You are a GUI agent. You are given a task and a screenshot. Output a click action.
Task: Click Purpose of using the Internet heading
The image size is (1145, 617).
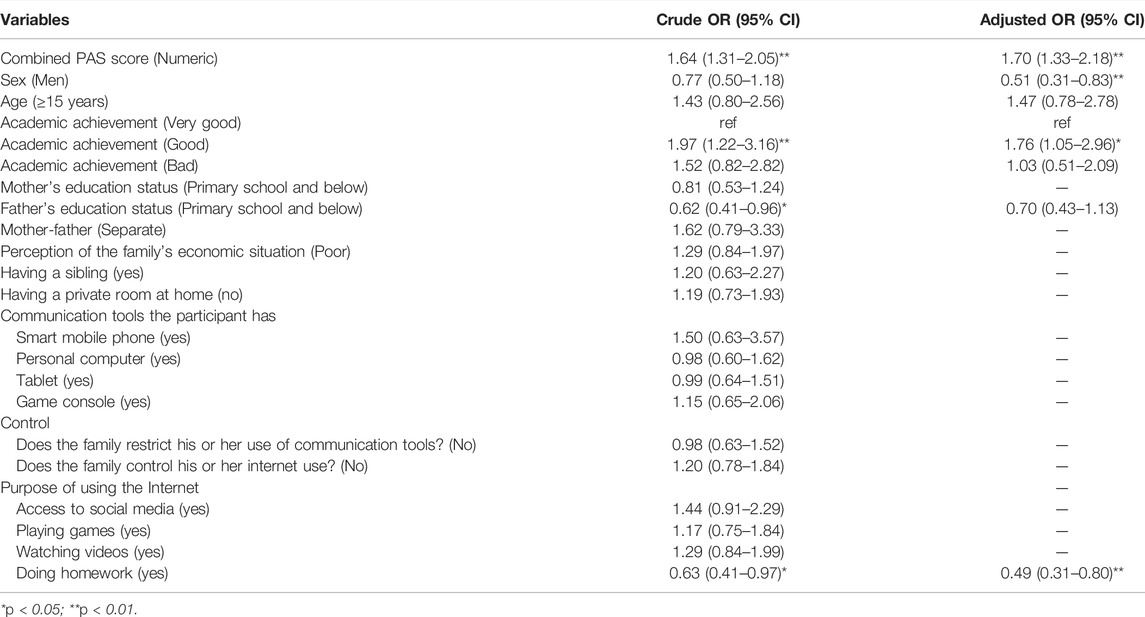click(99, 487)
